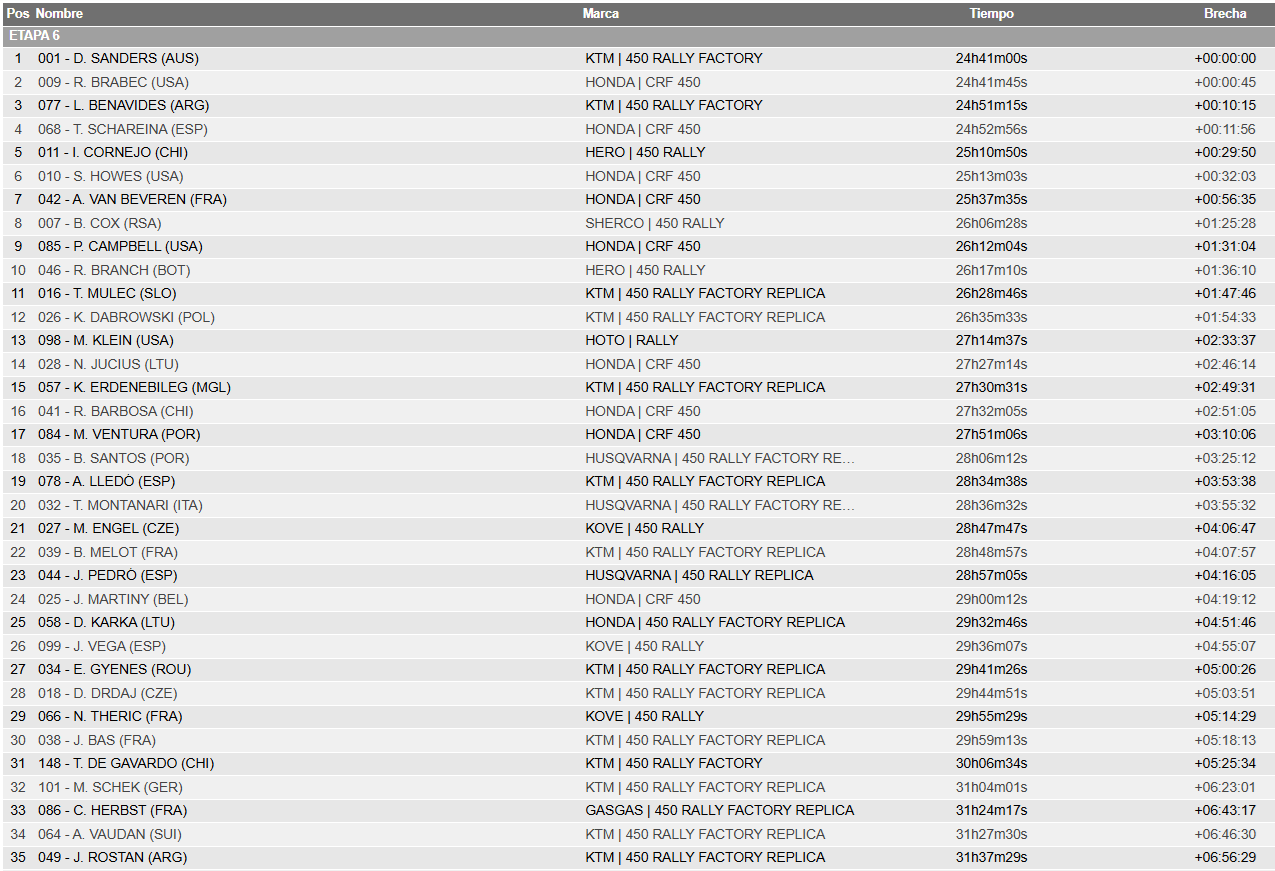The image size is (1275, 871).
Task: Click the Brecha column header
Action: [x=1225, y=14]
